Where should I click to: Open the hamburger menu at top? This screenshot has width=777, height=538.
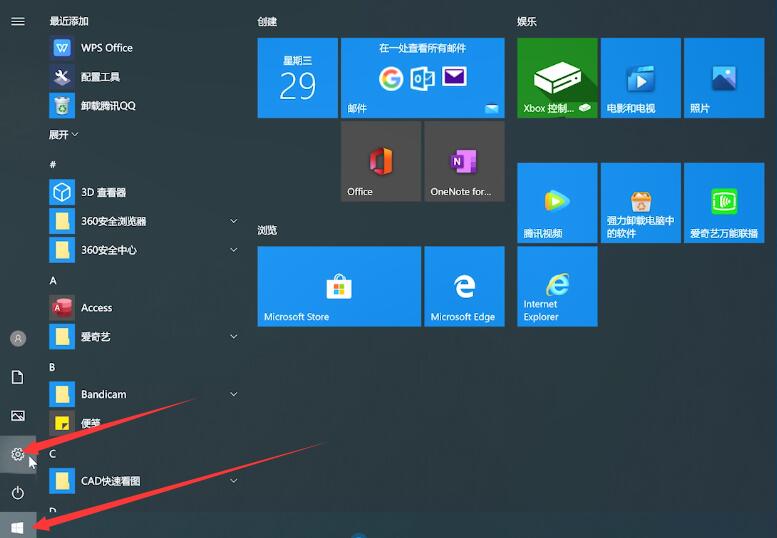(x=18, y=21)
